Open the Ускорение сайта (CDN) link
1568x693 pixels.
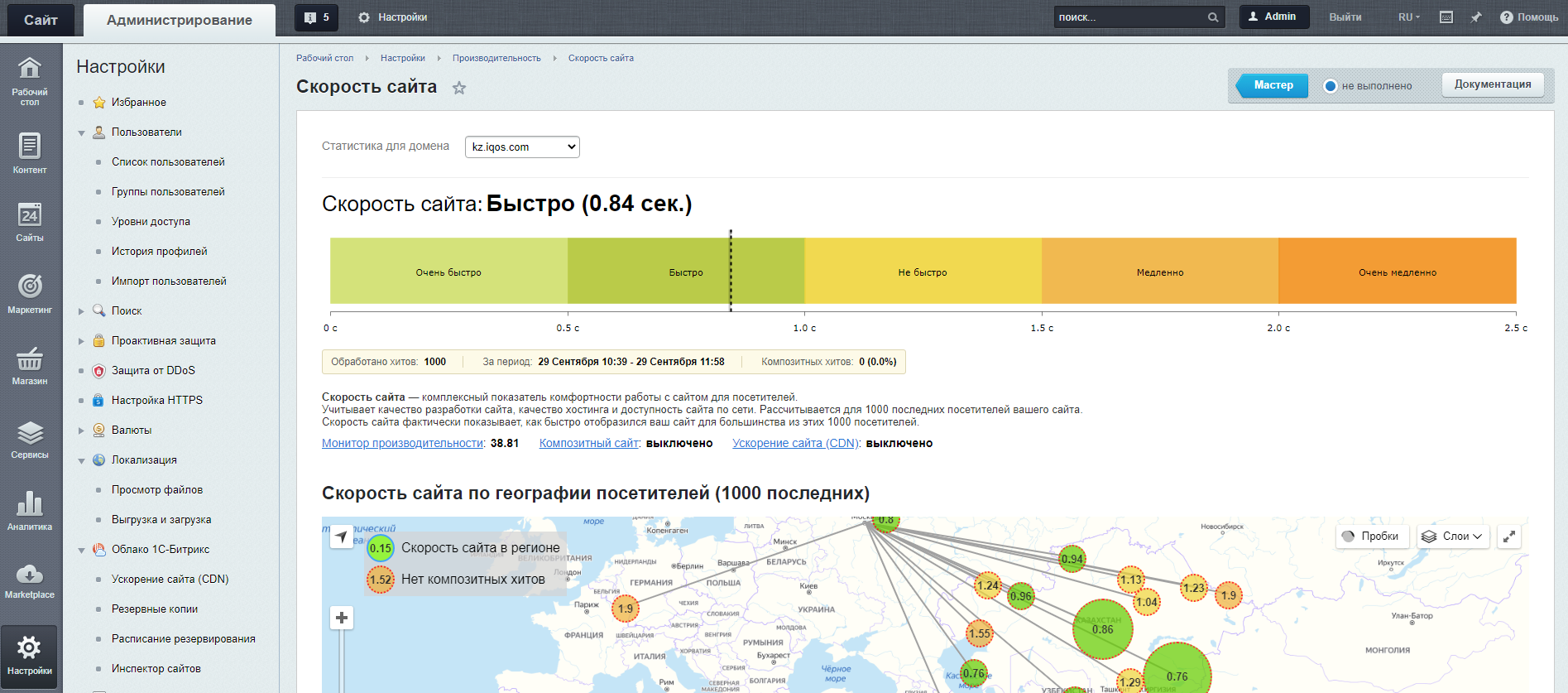pos(797,443)
